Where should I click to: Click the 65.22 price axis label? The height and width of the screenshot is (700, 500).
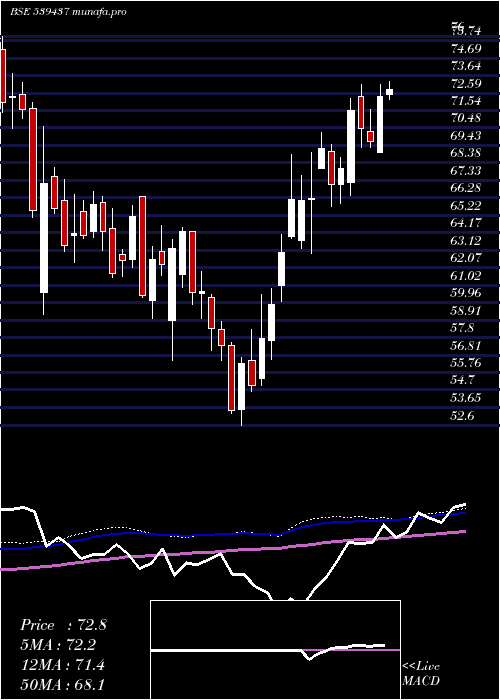[466, 206]
